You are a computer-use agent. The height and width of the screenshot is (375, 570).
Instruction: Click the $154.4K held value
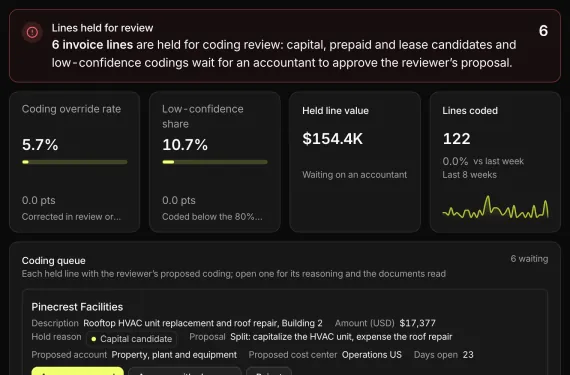(x=333, y=139)
